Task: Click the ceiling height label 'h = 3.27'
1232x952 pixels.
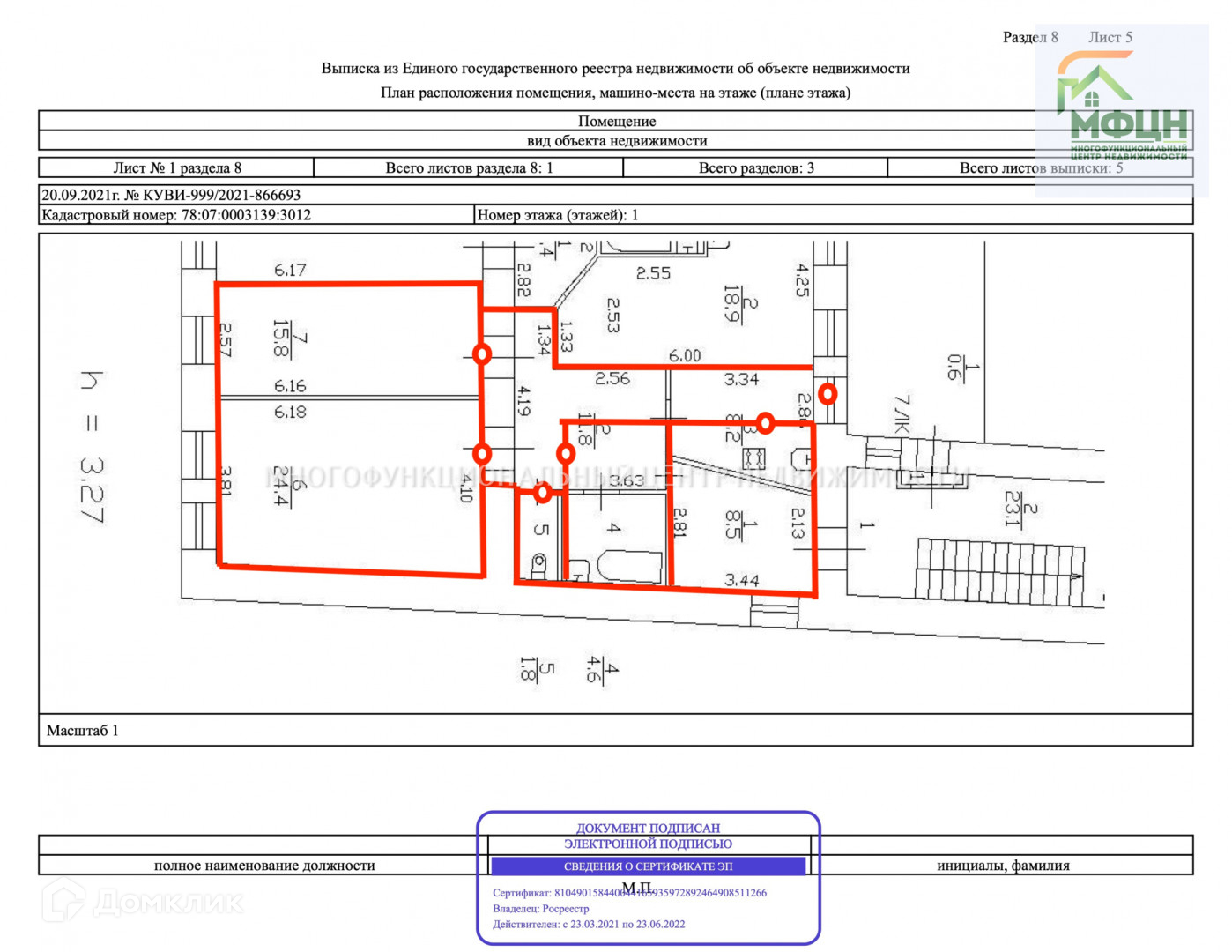Action: tap(92, 447)
